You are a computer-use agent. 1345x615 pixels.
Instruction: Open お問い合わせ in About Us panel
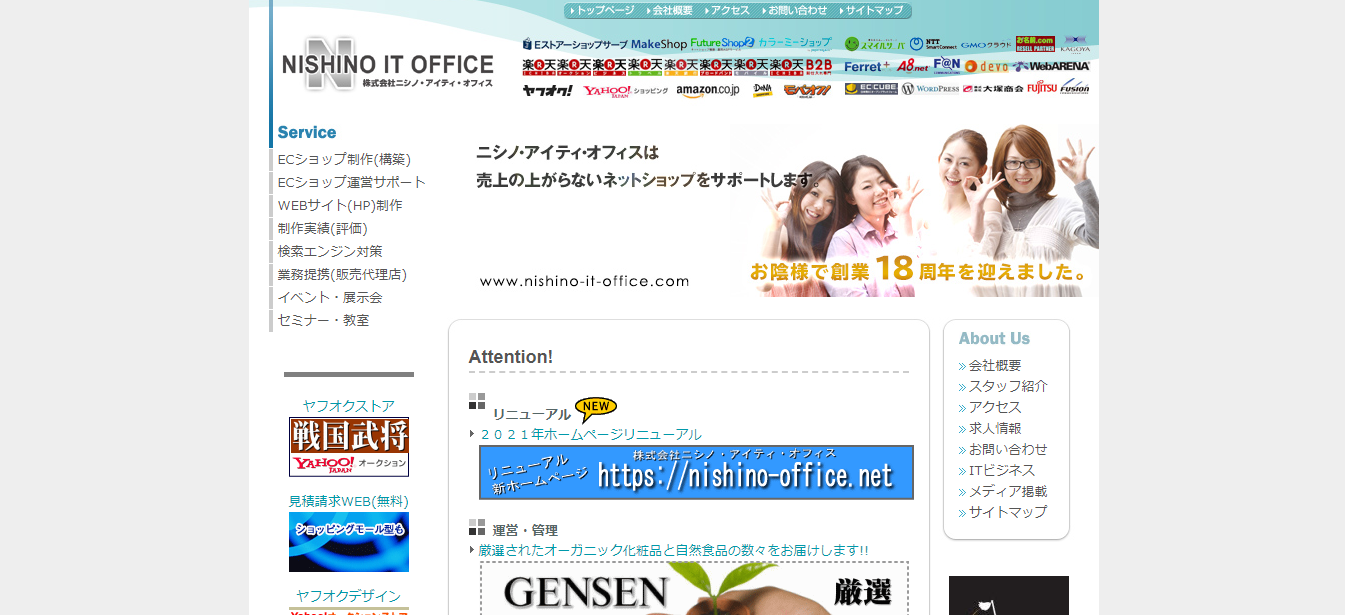[x=1008, y=449]
